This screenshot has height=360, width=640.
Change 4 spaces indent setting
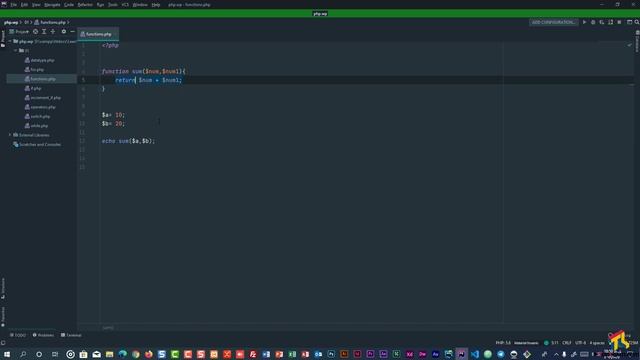597,343
